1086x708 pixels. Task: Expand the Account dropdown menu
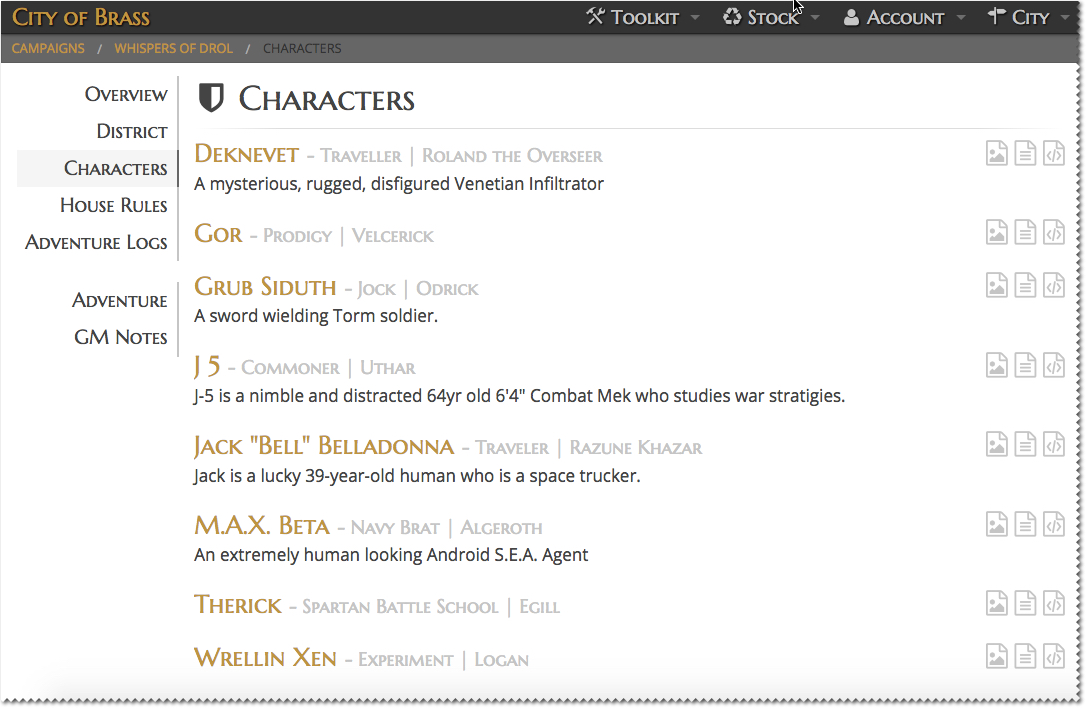pyautogui.click(x=904, y=17)
